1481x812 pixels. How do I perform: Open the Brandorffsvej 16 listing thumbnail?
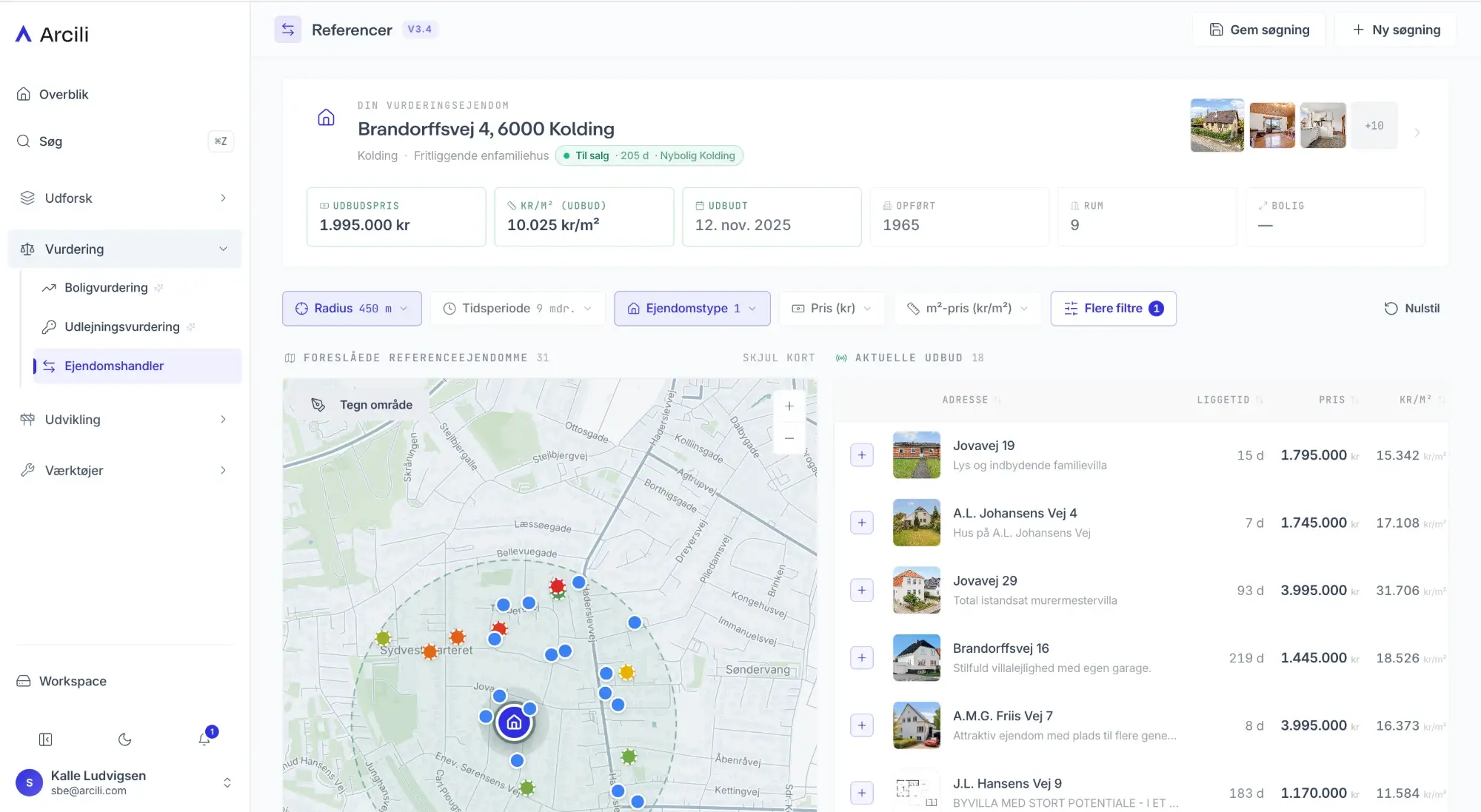click(x=917, y=657)
